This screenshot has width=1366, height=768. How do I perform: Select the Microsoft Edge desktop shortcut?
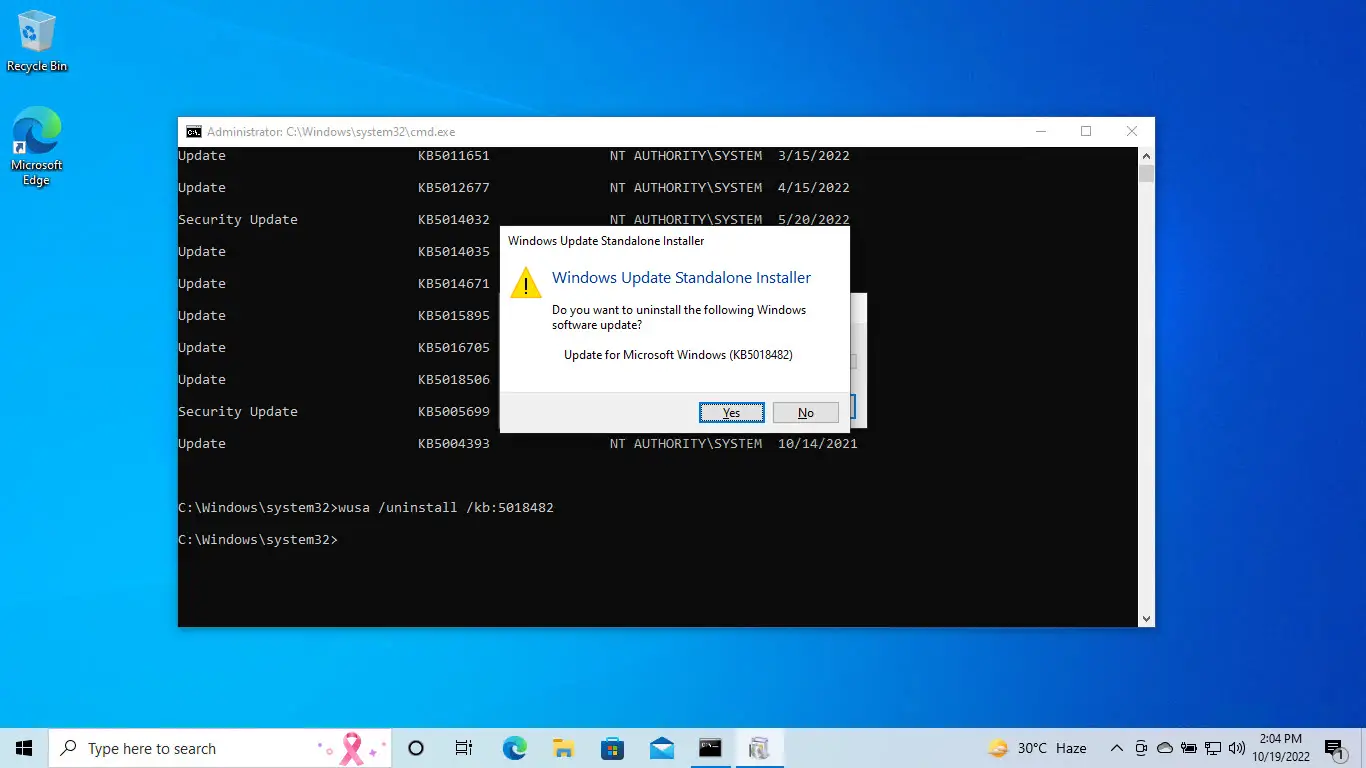37,147
